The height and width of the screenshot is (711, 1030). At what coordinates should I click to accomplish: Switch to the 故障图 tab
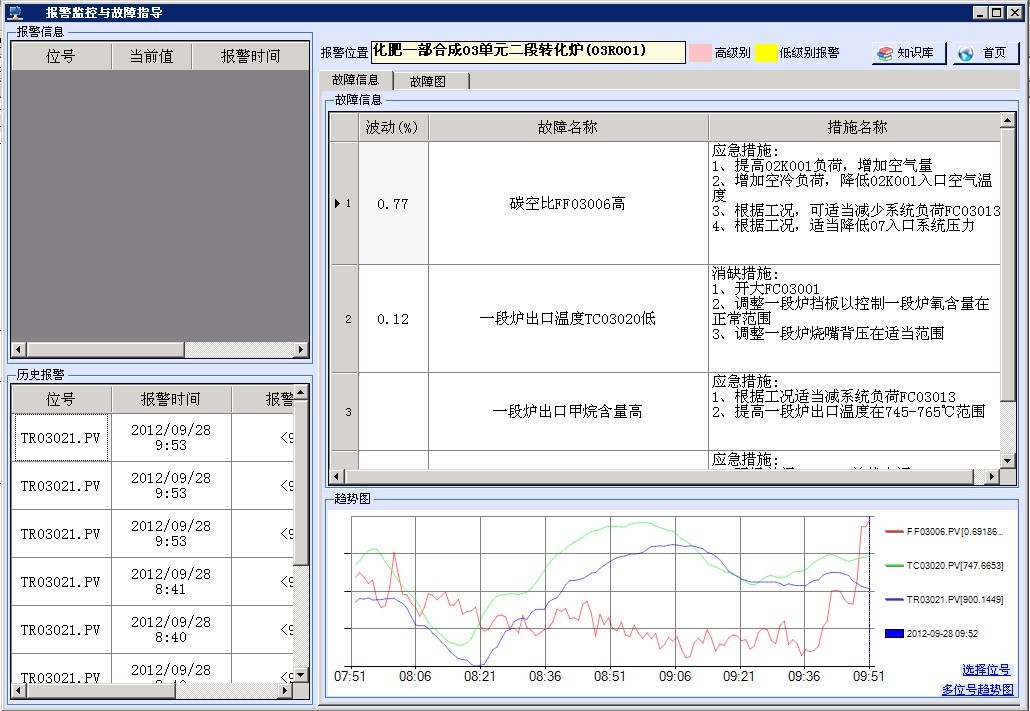click(x=428, y=81)
